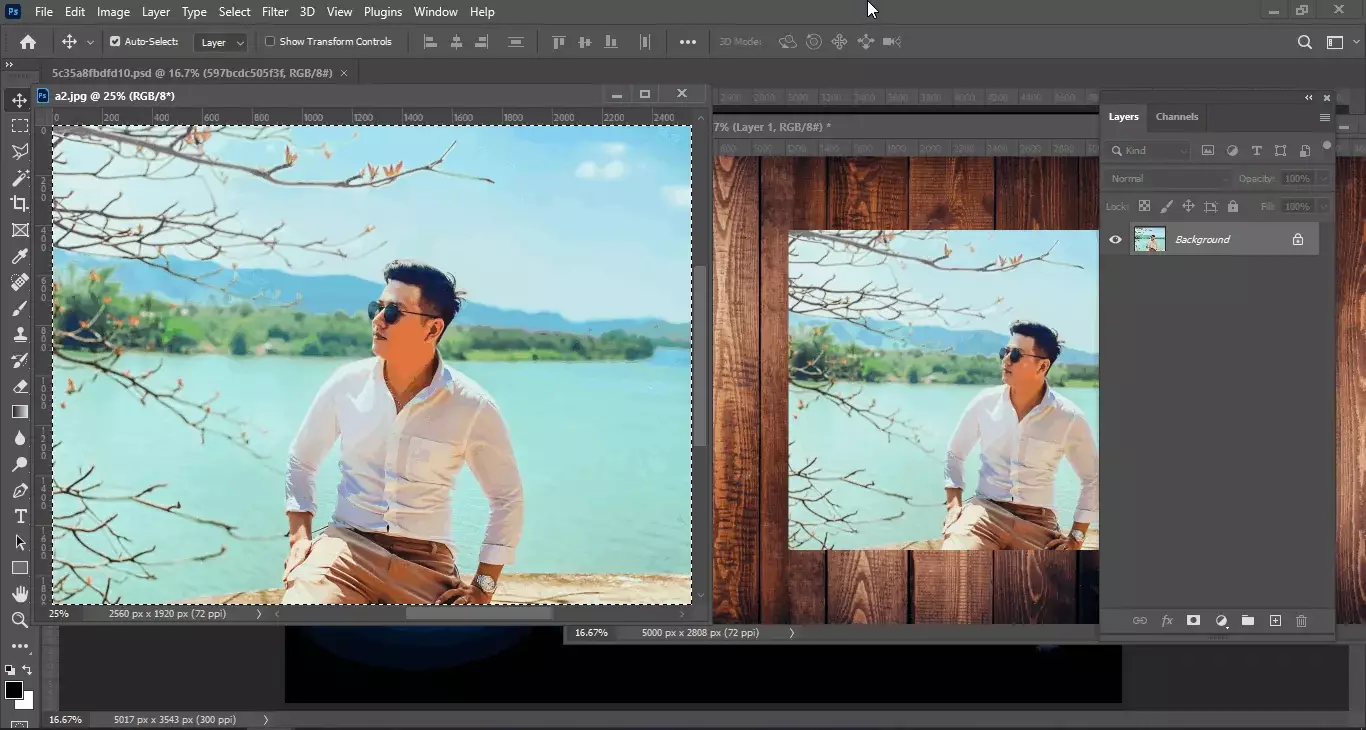Open the Filter menu
This screenshot has height=730, width=1366.
275,11
